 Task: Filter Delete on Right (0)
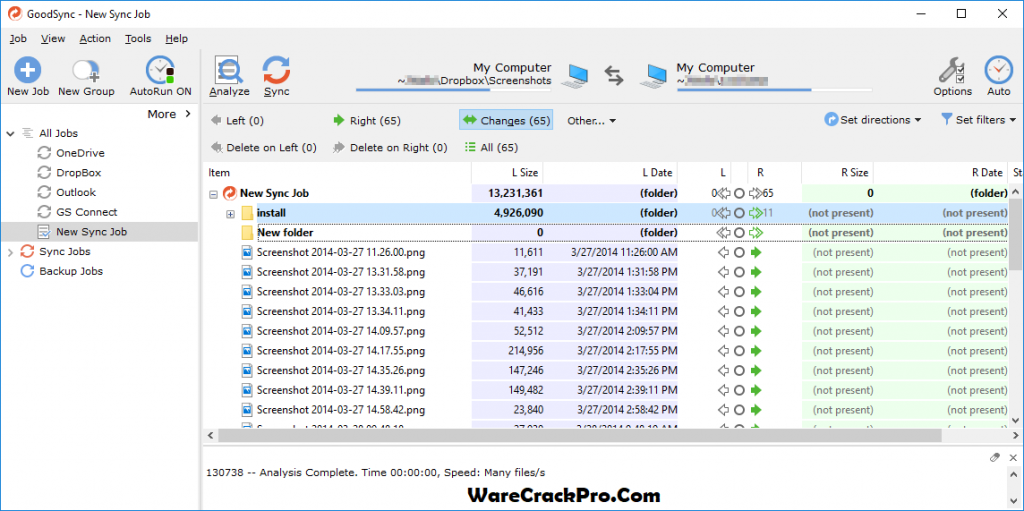tap(391, 148)
